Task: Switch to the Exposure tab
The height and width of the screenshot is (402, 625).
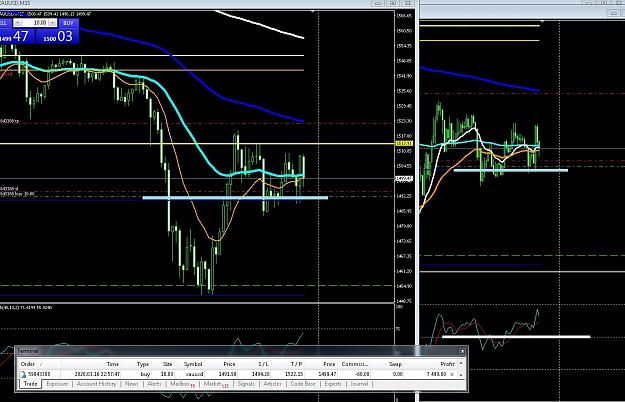Action: point(57,384)
